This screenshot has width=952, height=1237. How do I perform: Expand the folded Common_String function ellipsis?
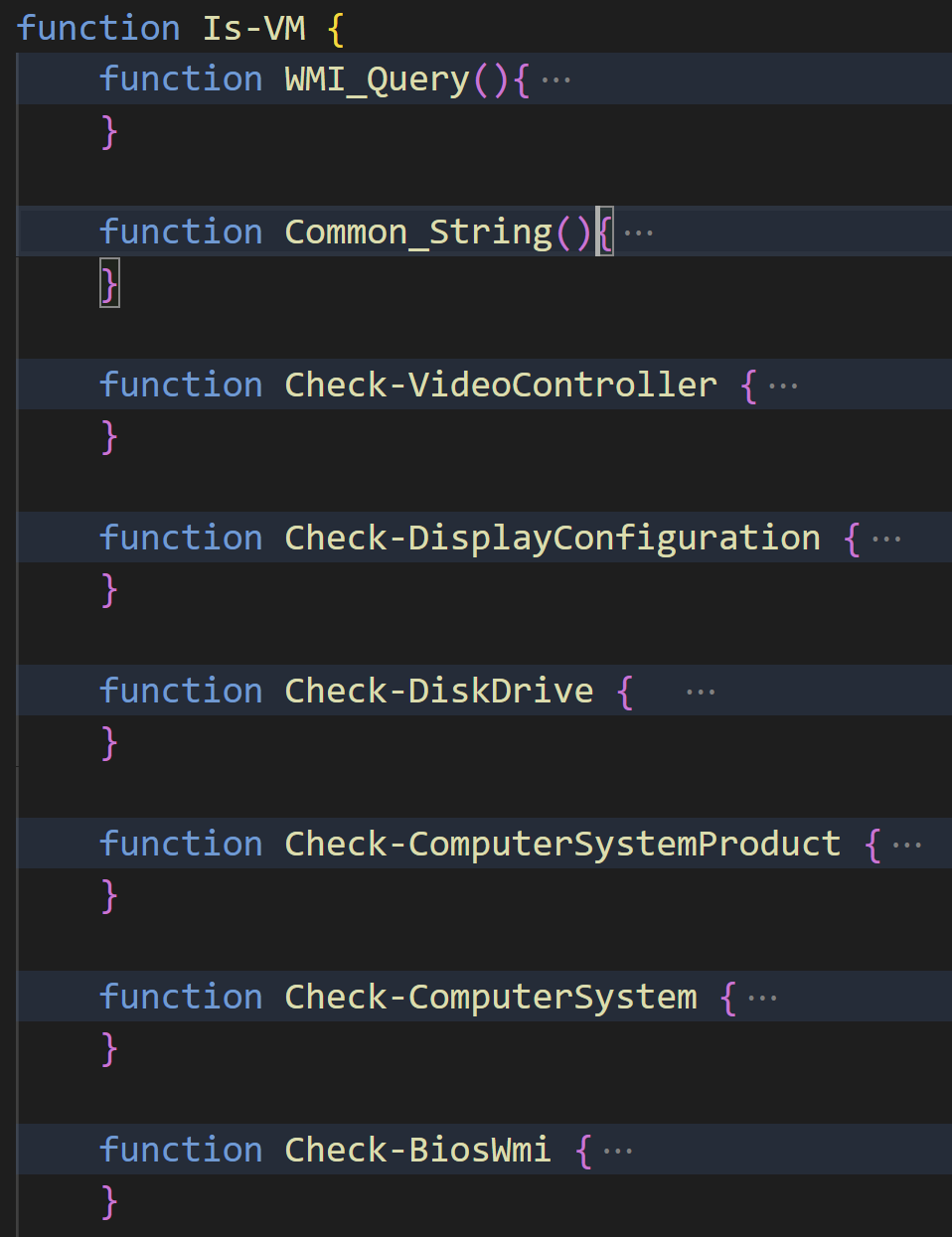coord(638,233)
